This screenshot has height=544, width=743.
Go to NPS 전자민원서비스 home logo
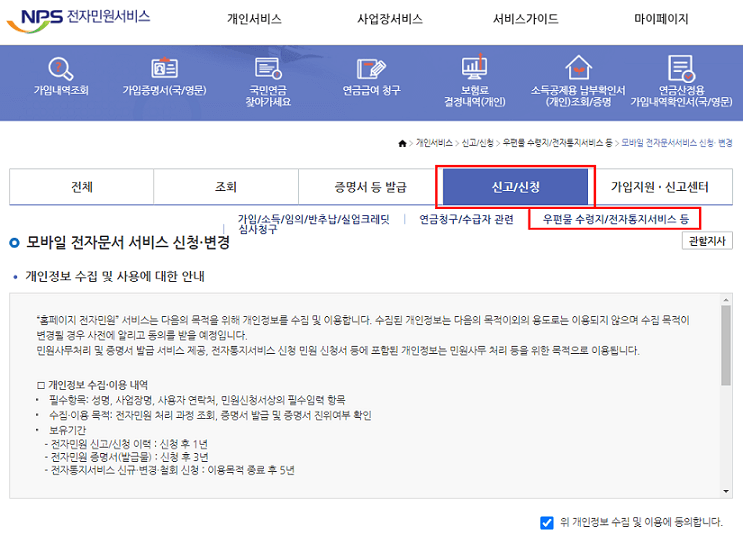[78, 19]
